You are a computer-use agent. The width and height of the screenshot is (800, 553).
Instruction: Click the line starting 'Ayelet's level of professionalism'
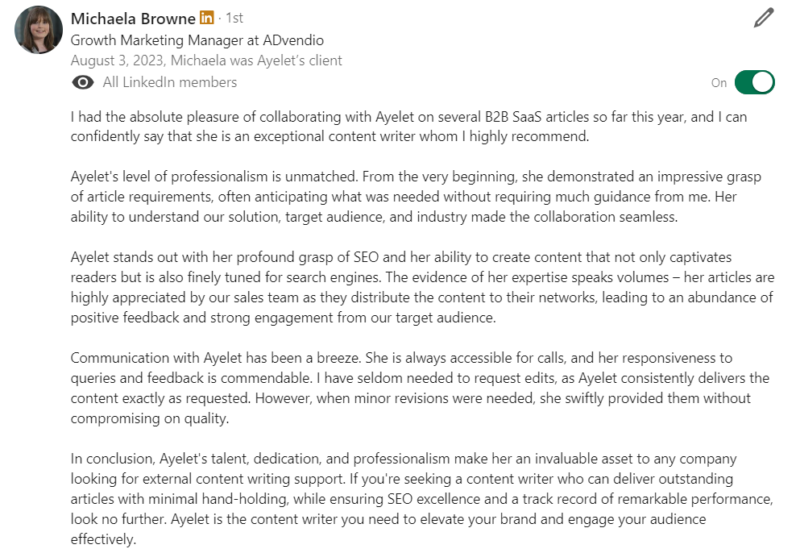pyautogui.click(x=416, y=177)
